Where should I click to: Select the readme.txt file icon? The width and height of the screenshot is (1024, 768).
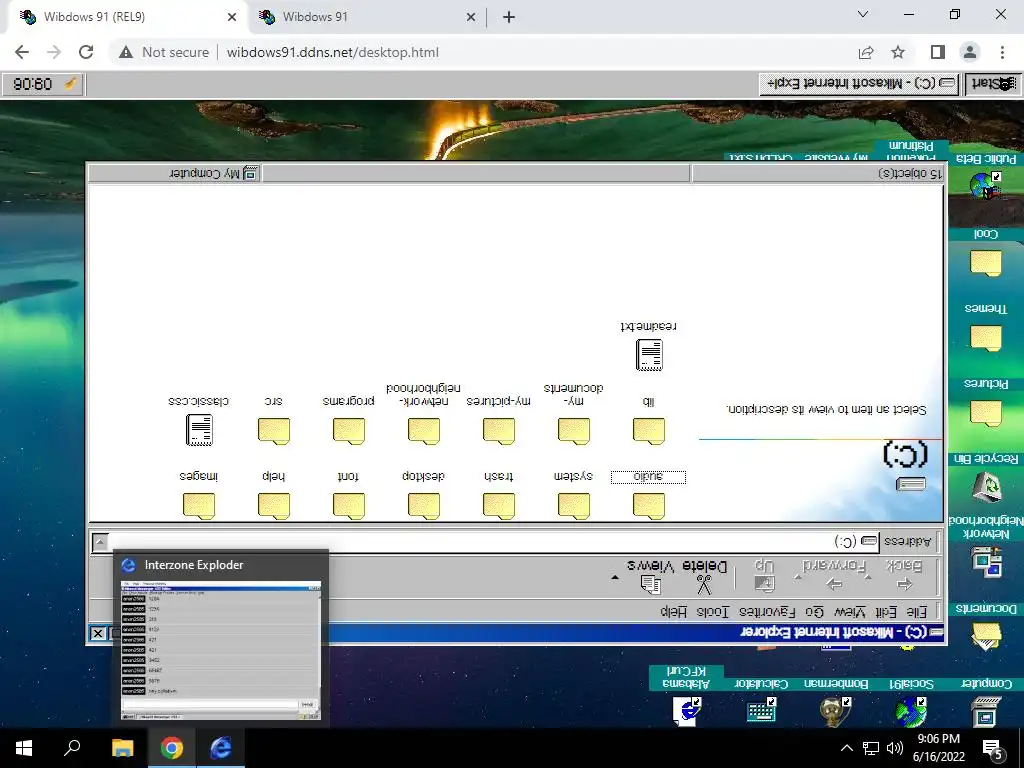pyautogui.click(x=649, y=355)
